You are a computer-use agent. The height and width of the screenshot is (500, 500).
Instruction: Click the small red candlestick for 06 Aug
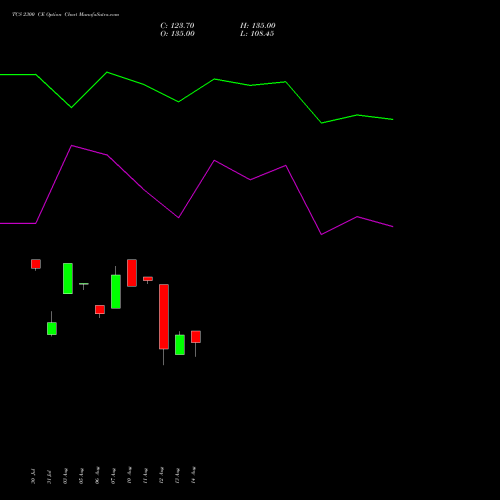[x=100, y=310]
